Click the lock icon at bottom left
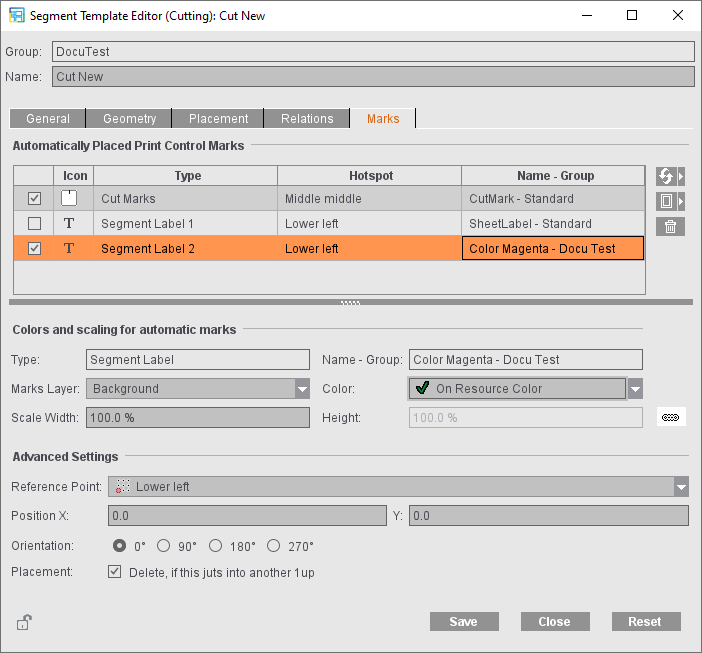This screenshot has height=653, width=702. pos(23,622)
